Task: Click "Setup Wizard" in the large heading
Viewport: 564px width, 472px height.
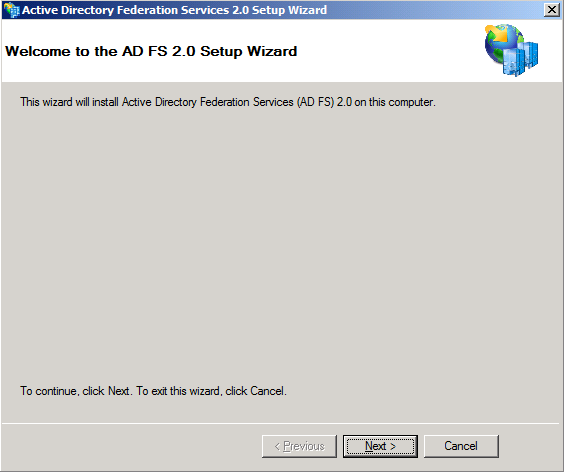Action: 249,51
